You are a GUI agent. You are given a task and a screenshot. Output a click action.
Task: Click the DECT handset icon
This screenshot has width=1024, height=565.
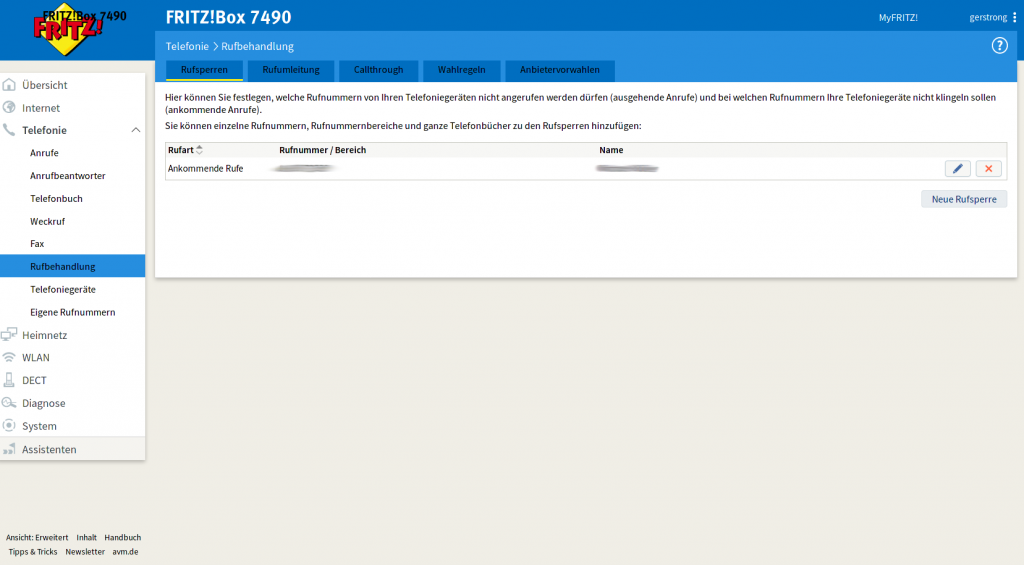point(9,380)
